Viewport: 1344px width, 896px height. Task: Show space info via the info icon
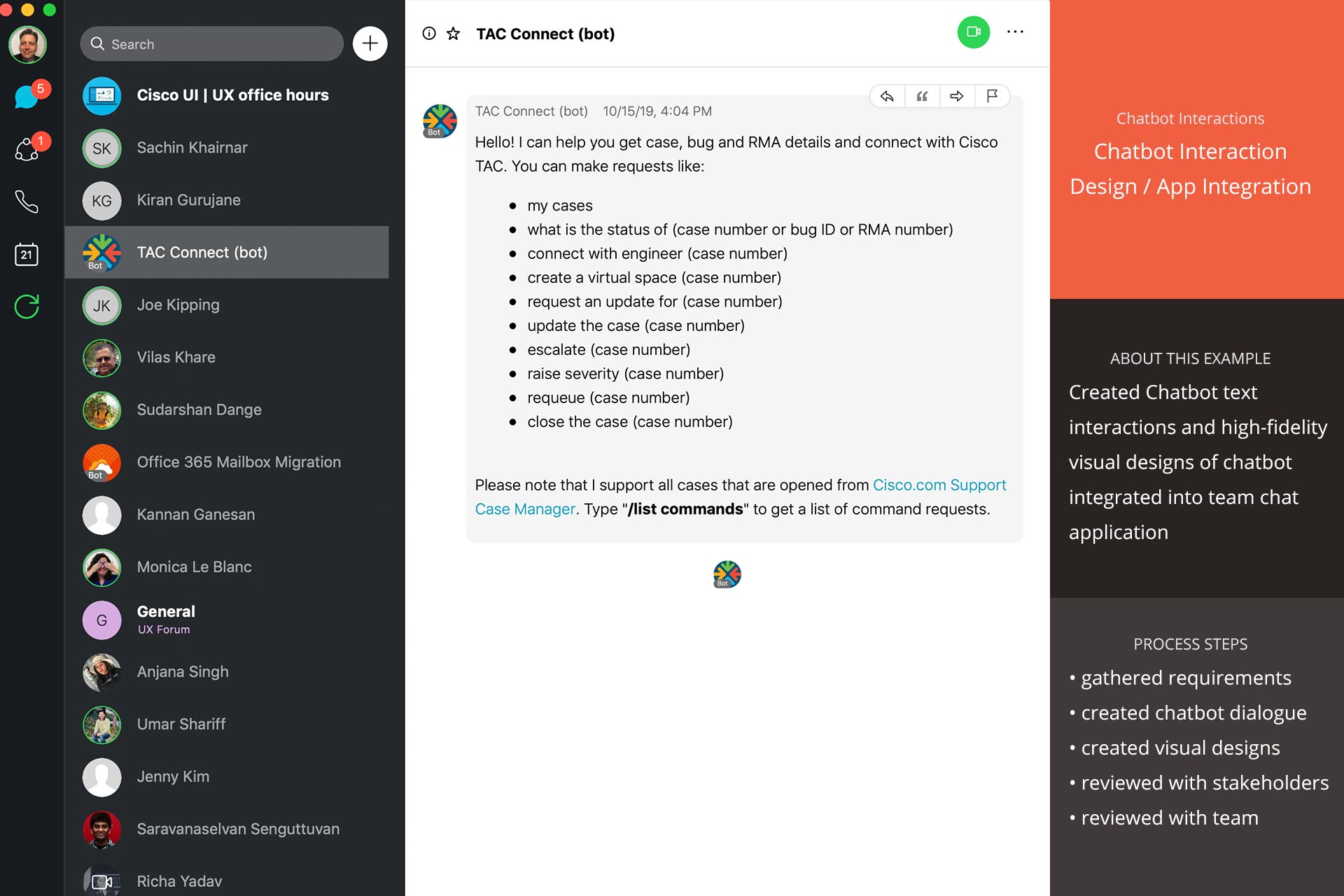429,34
